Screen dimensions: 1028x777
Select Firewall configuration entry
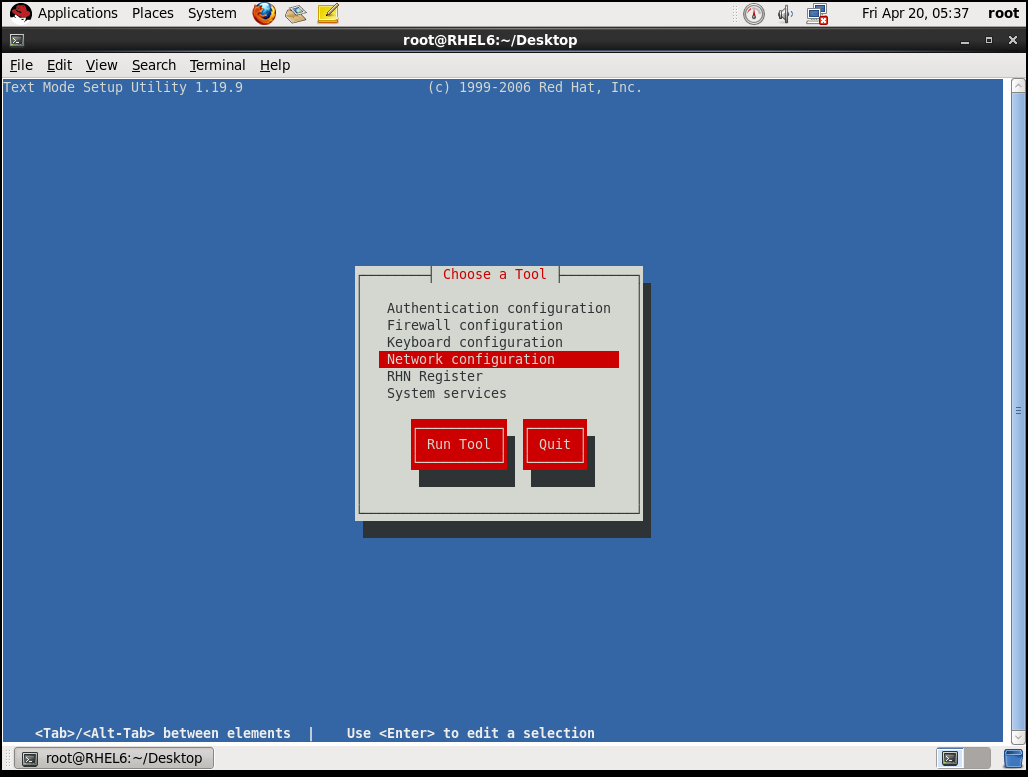(498, 325)
